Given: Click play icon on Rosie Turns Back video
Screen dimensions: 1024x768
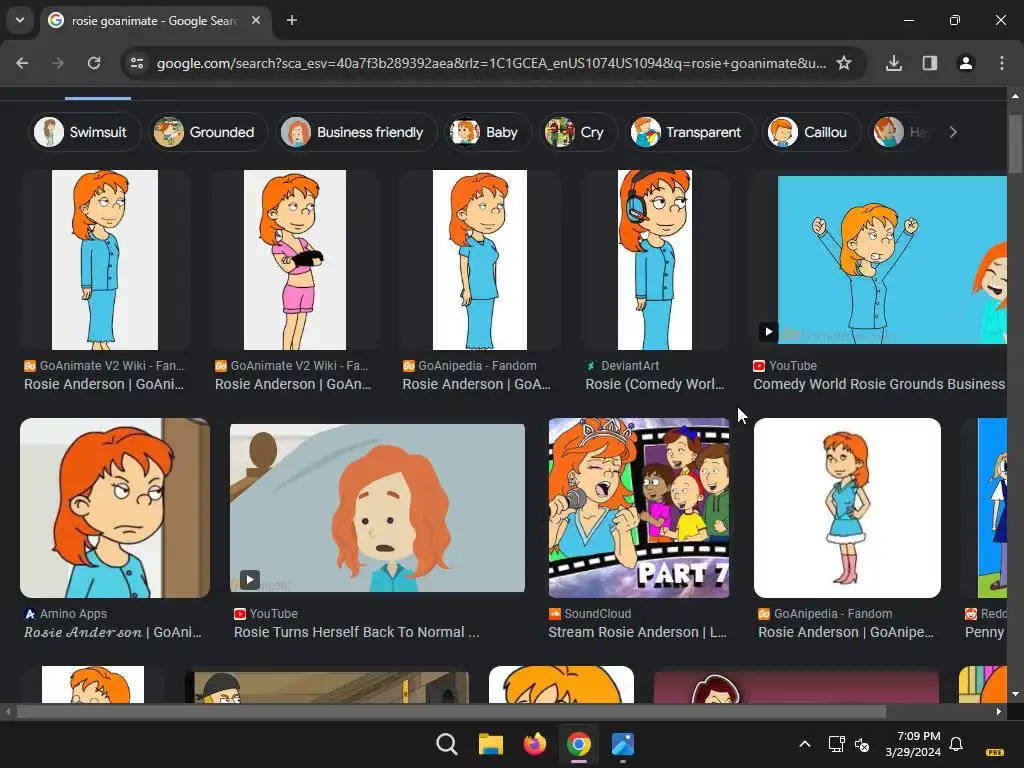Looking at the screenshot, I should 249,580.
